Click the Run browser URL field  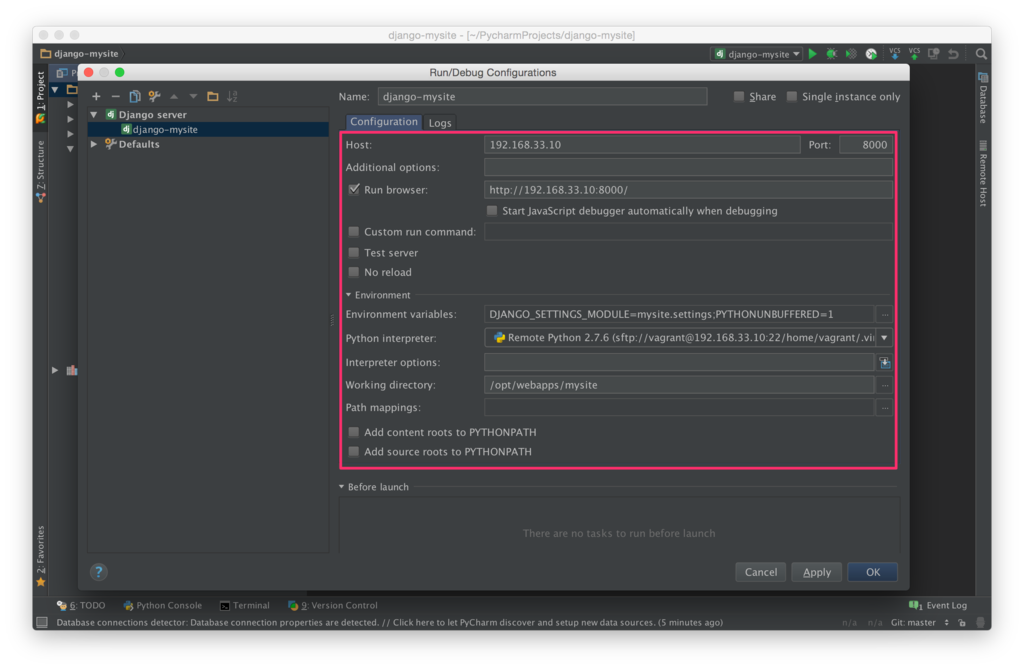688,189
